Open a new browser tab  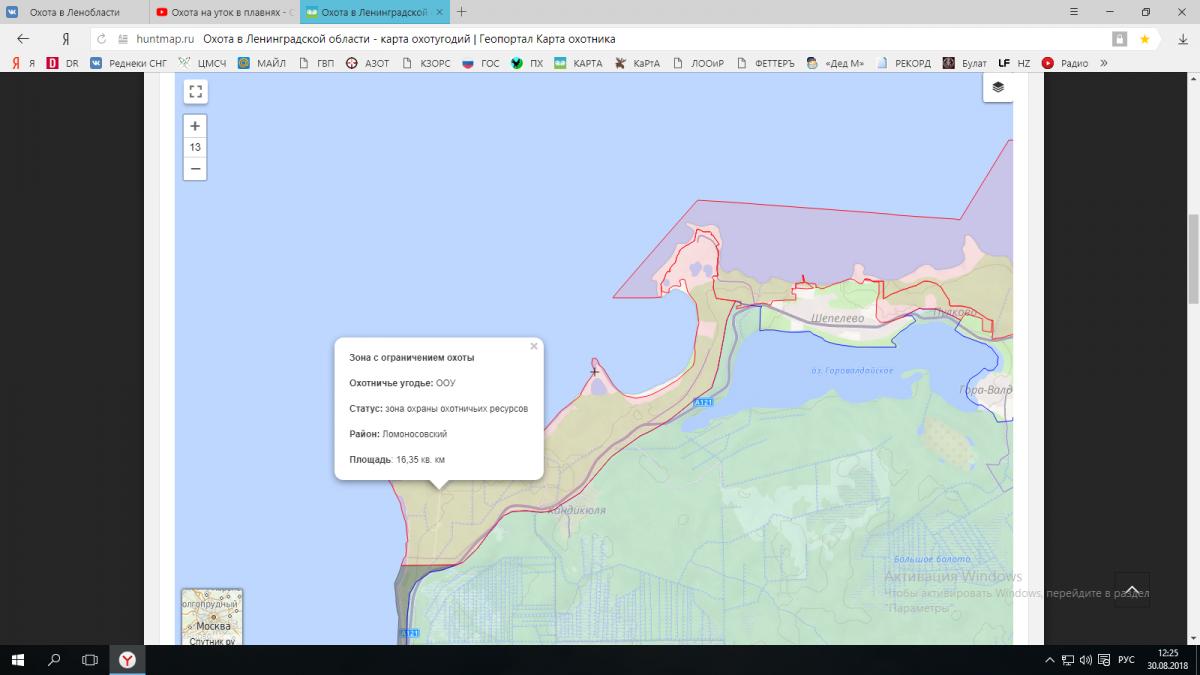tap(461, 12)
